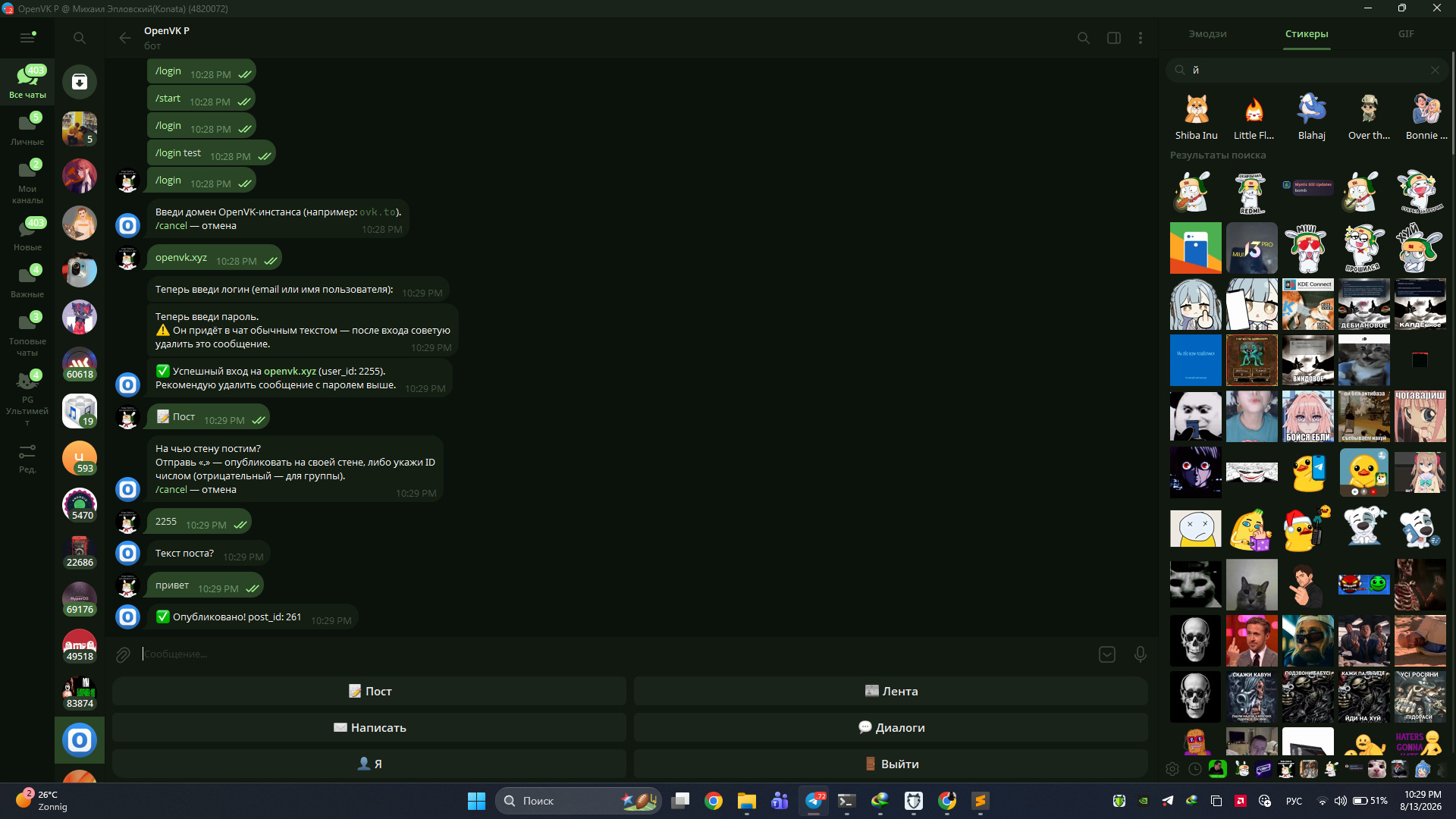Image resolution: width=1456 pixels, height=819 pixels.
Task: Select the Мои каналы folder
Action: tap(27, 182)
